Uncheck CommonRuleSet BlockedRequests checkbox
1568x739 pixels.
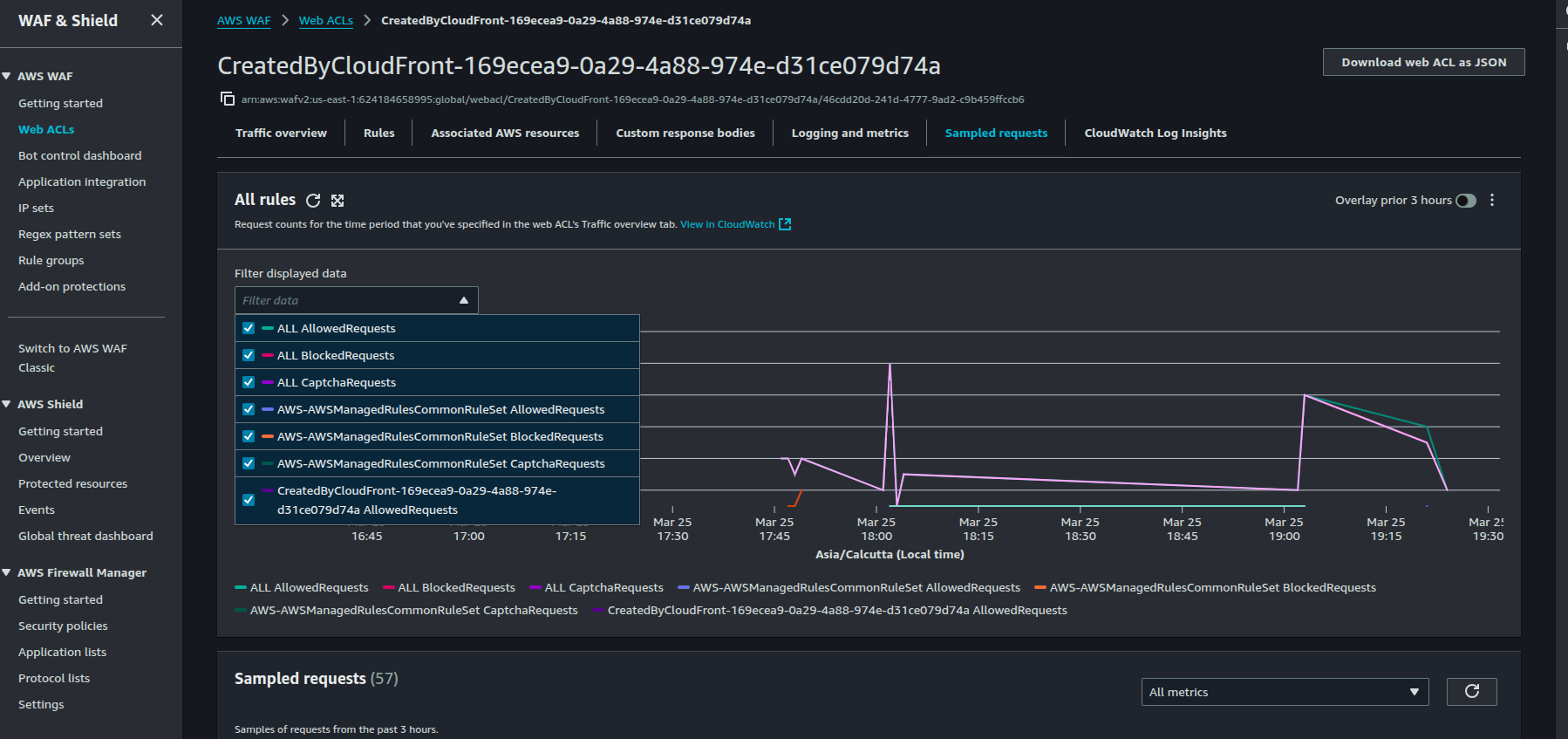coord(249,436)
